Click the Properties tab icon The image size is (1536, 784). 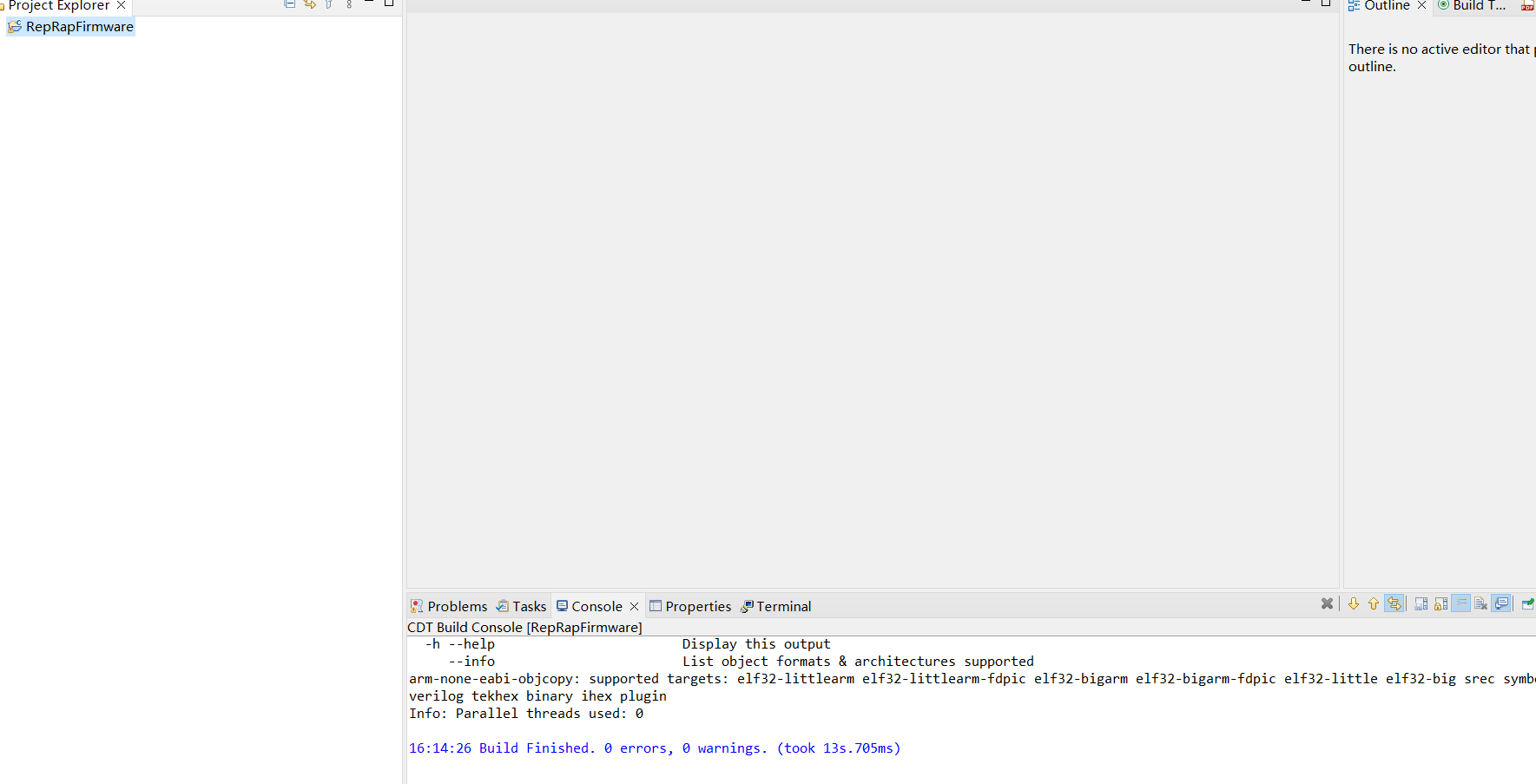pos(656,605)
